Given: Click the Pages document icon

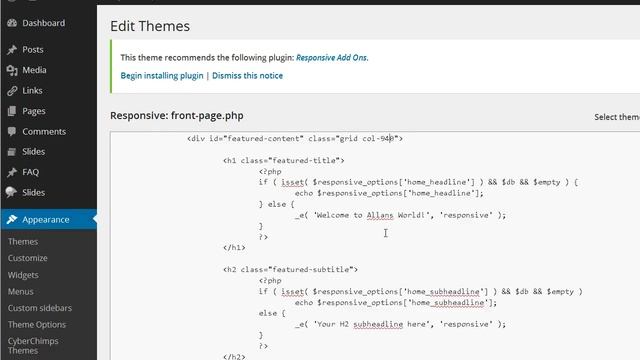Looking at the screenshot, I should point(12,111).
